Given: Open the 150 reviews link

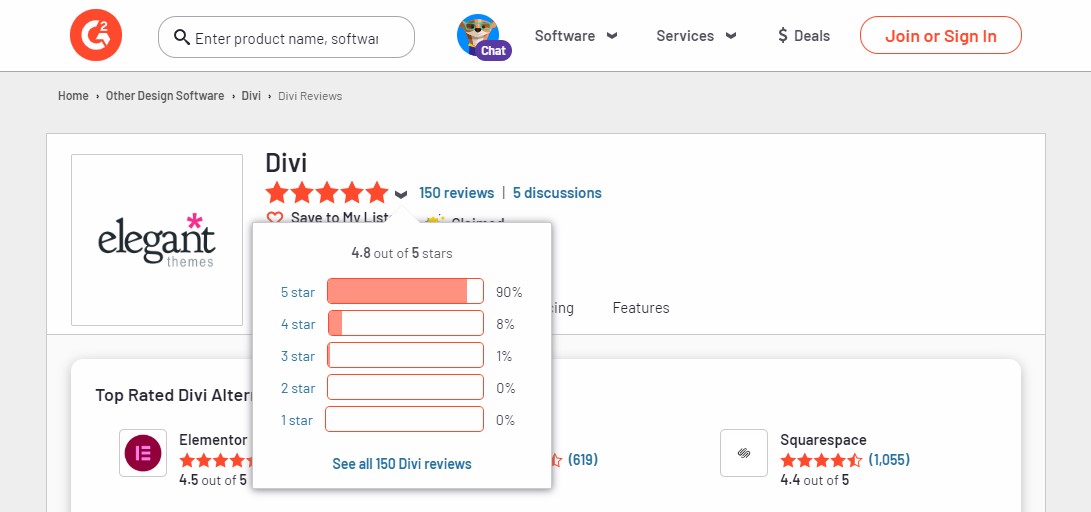Looking at the screenshot, I should (456, 193).
